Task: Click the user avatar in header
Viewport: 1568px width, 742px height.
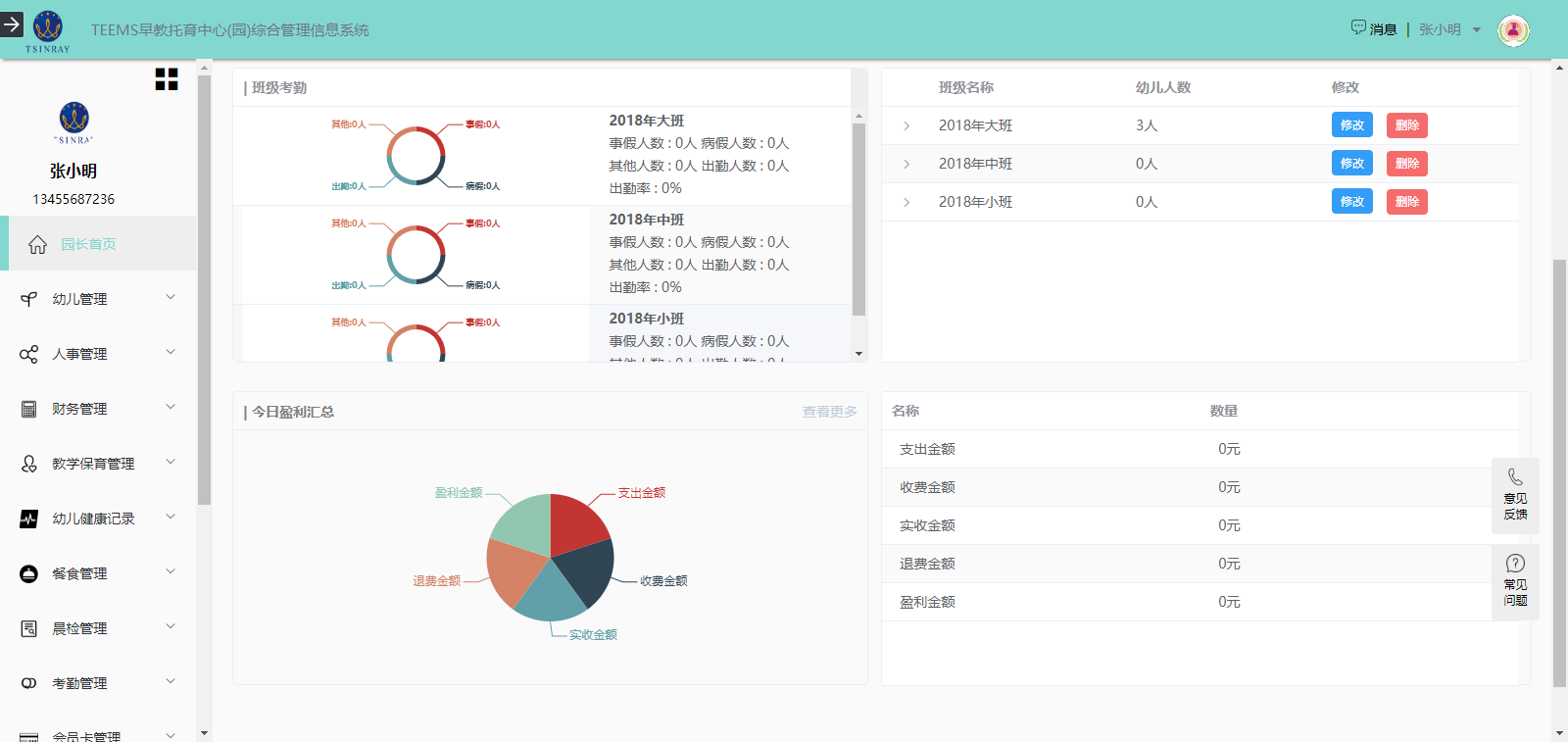Action: 1513,30
